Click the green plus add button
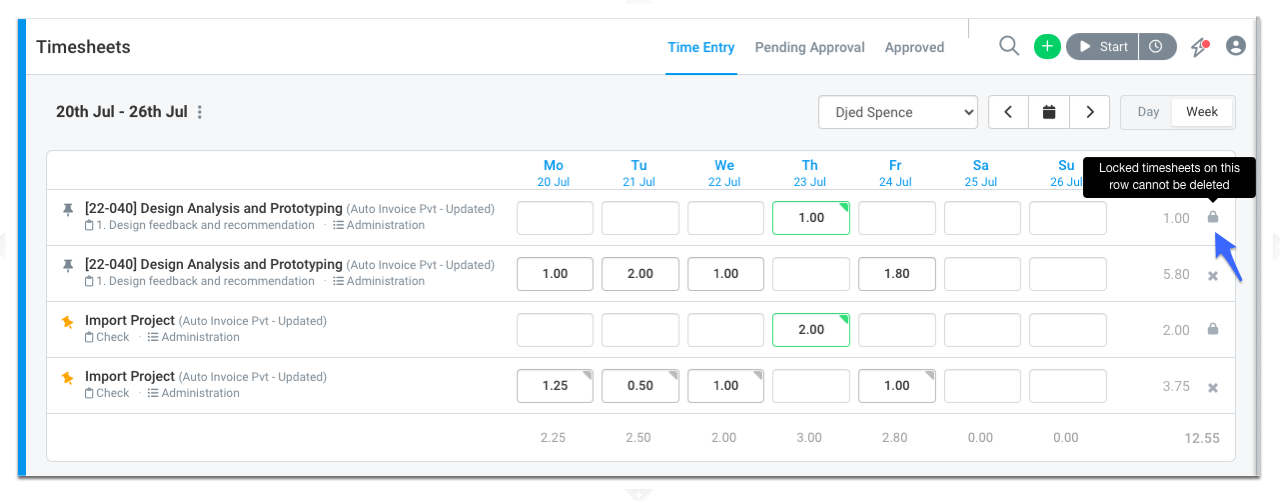1280x501 pixels. coord(1046,46)
